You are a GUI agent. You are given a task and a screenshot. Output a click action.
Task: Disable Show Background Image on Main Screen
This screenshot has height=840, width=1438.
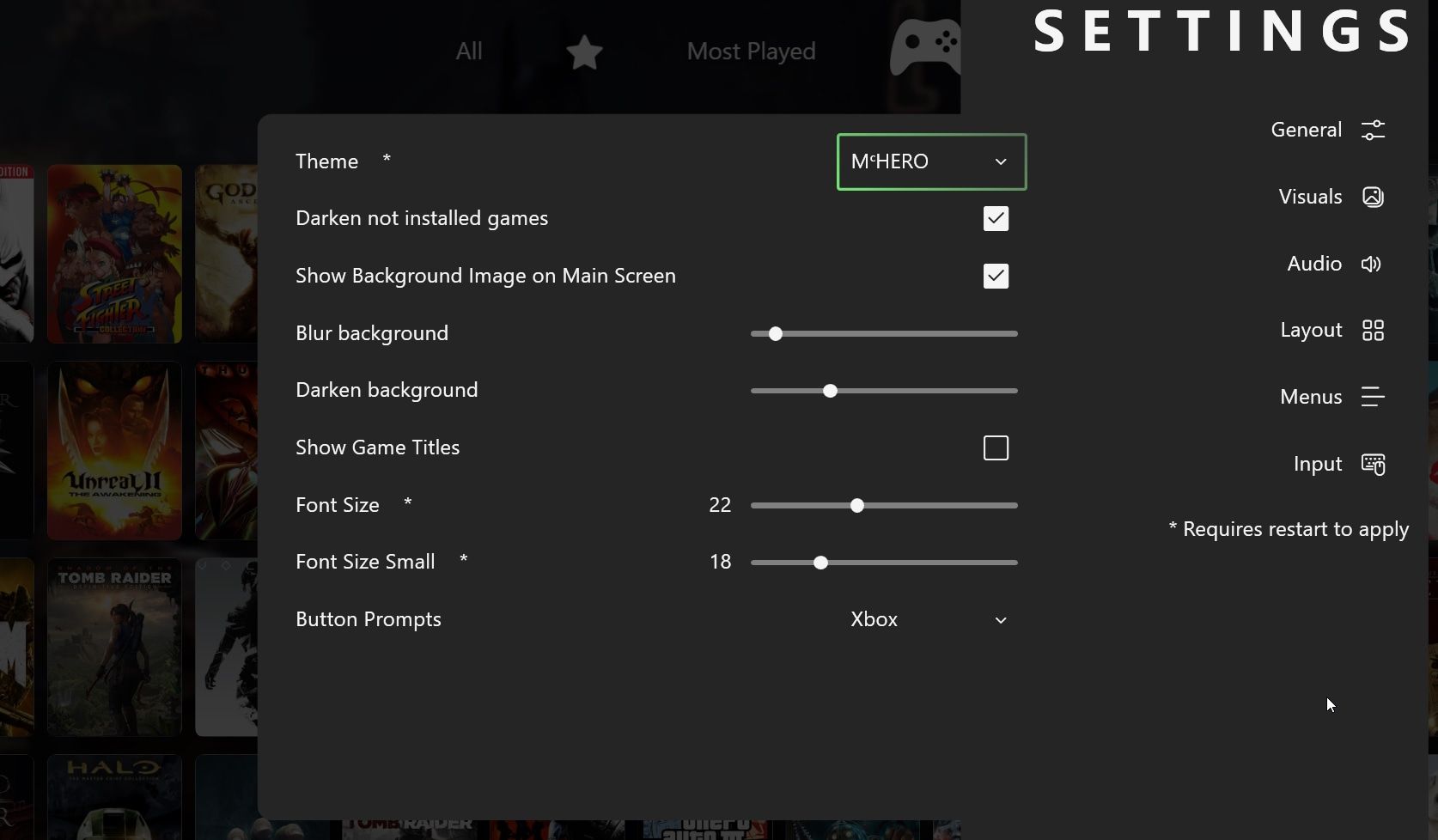pyautogui.click(x=995, y=276)
